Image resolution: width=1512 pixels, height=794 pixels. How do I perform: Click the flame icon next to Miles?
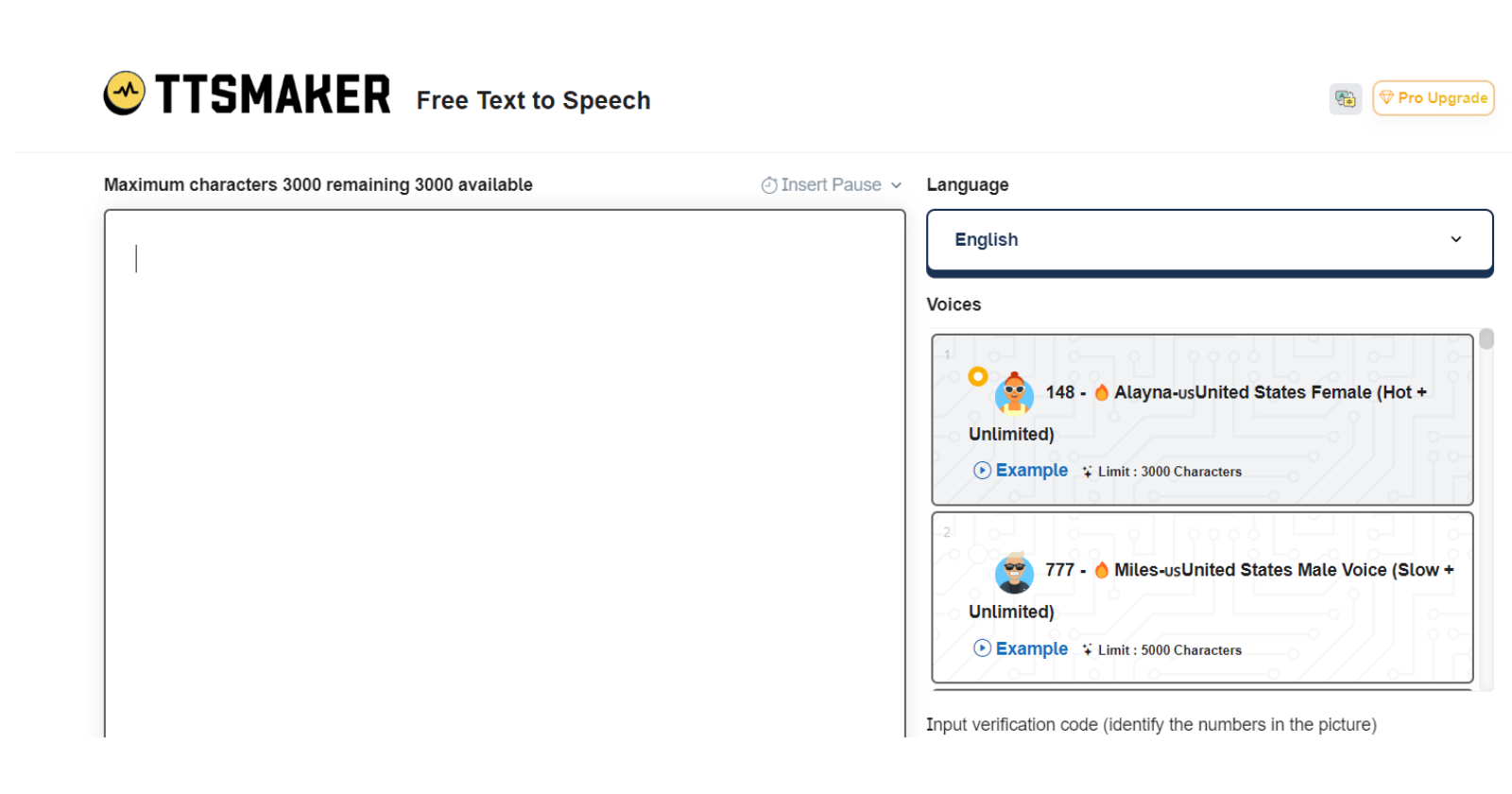pos(1101,570)
